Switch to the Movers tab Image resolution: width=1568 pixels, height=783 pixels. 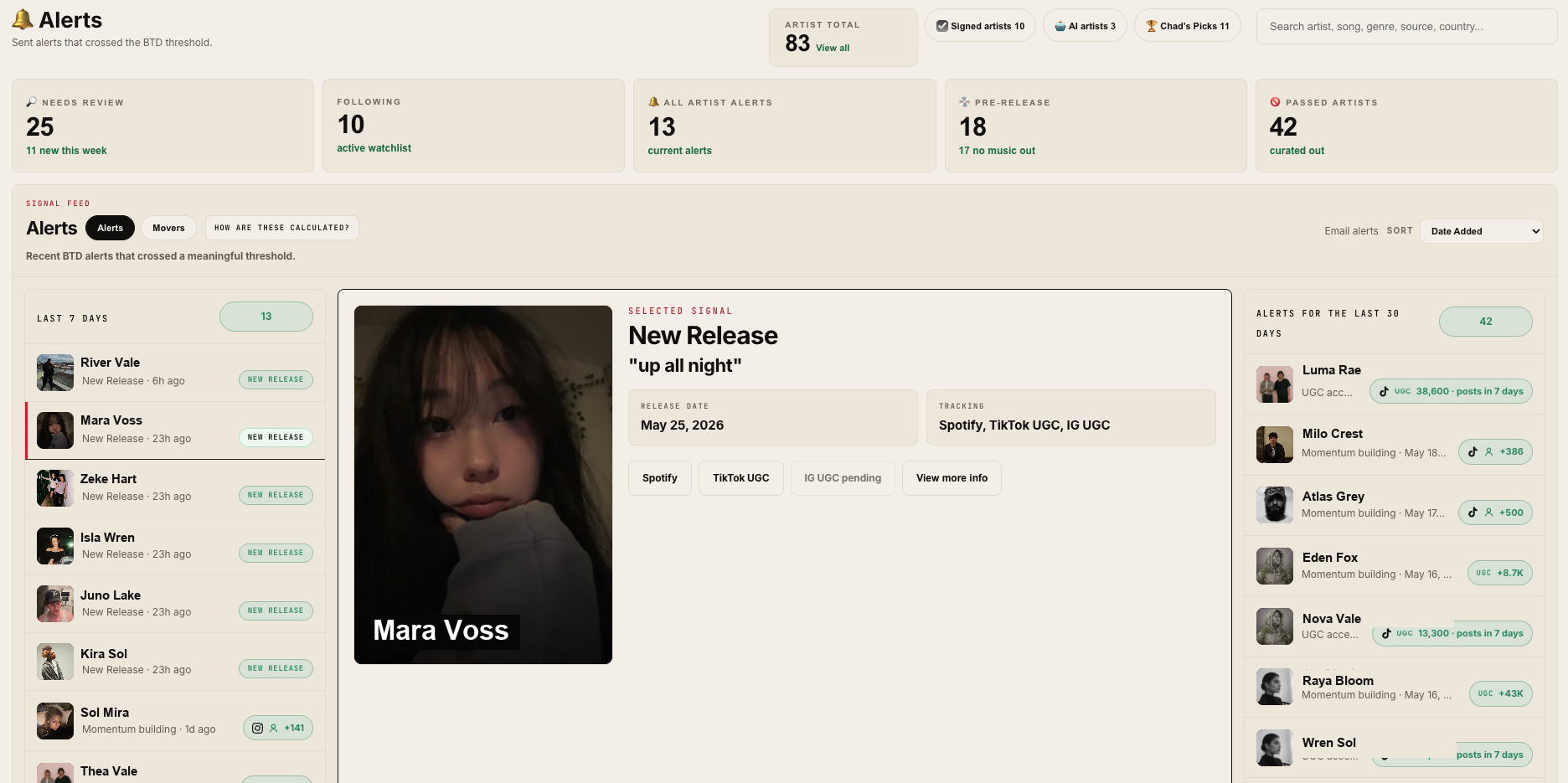pyautogui.click(x=168, y=228)
